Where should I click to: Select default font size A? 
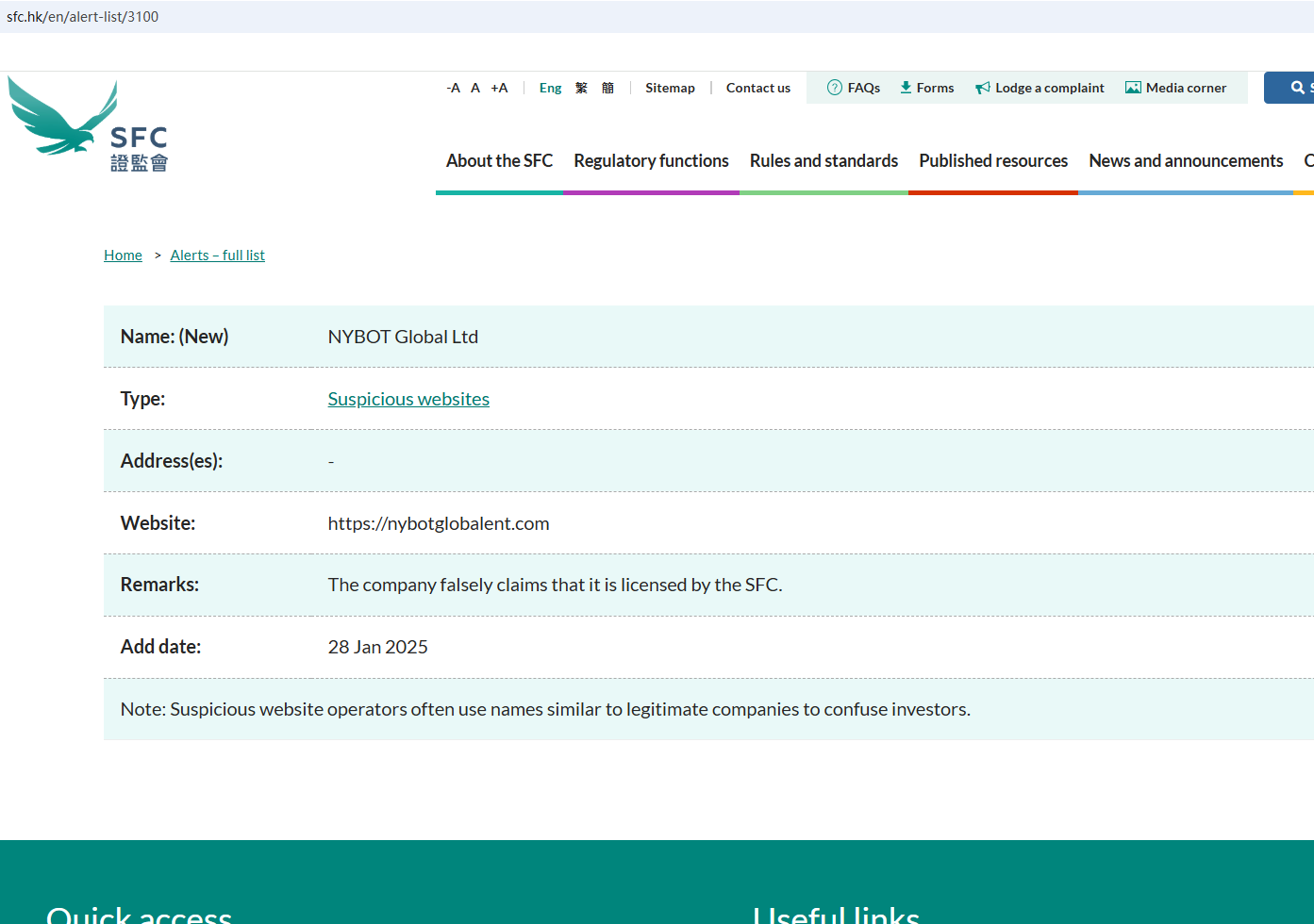[475, 88]
